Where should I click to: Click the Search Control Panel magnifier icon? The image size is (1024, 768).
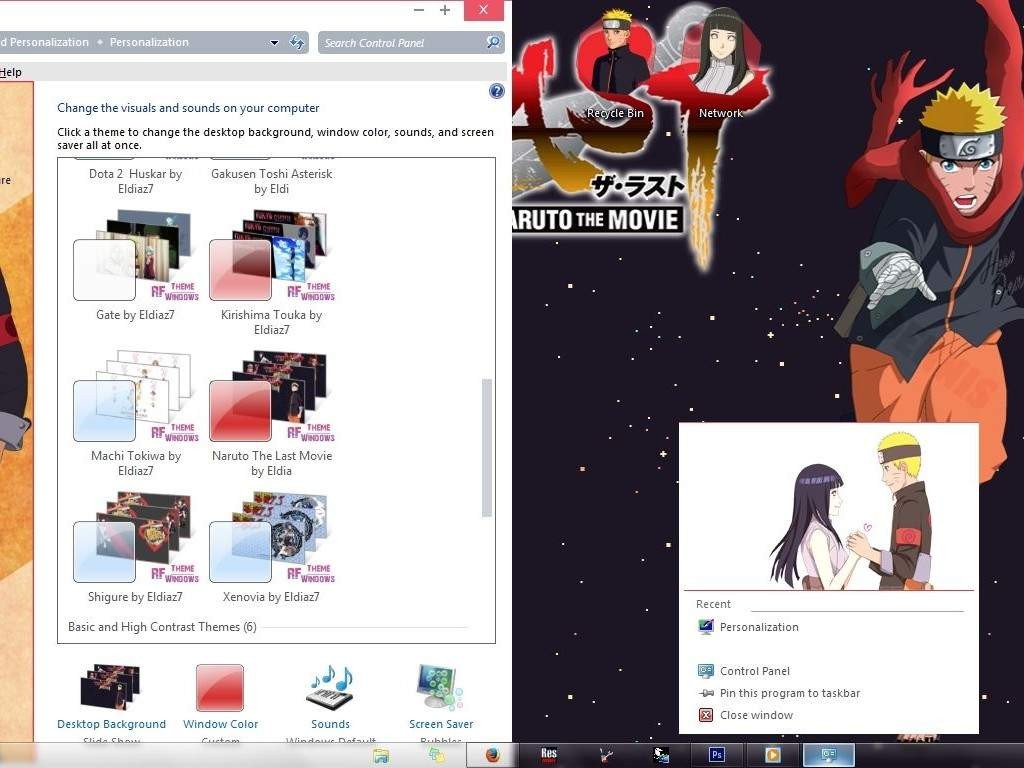[x=491, y=42]
